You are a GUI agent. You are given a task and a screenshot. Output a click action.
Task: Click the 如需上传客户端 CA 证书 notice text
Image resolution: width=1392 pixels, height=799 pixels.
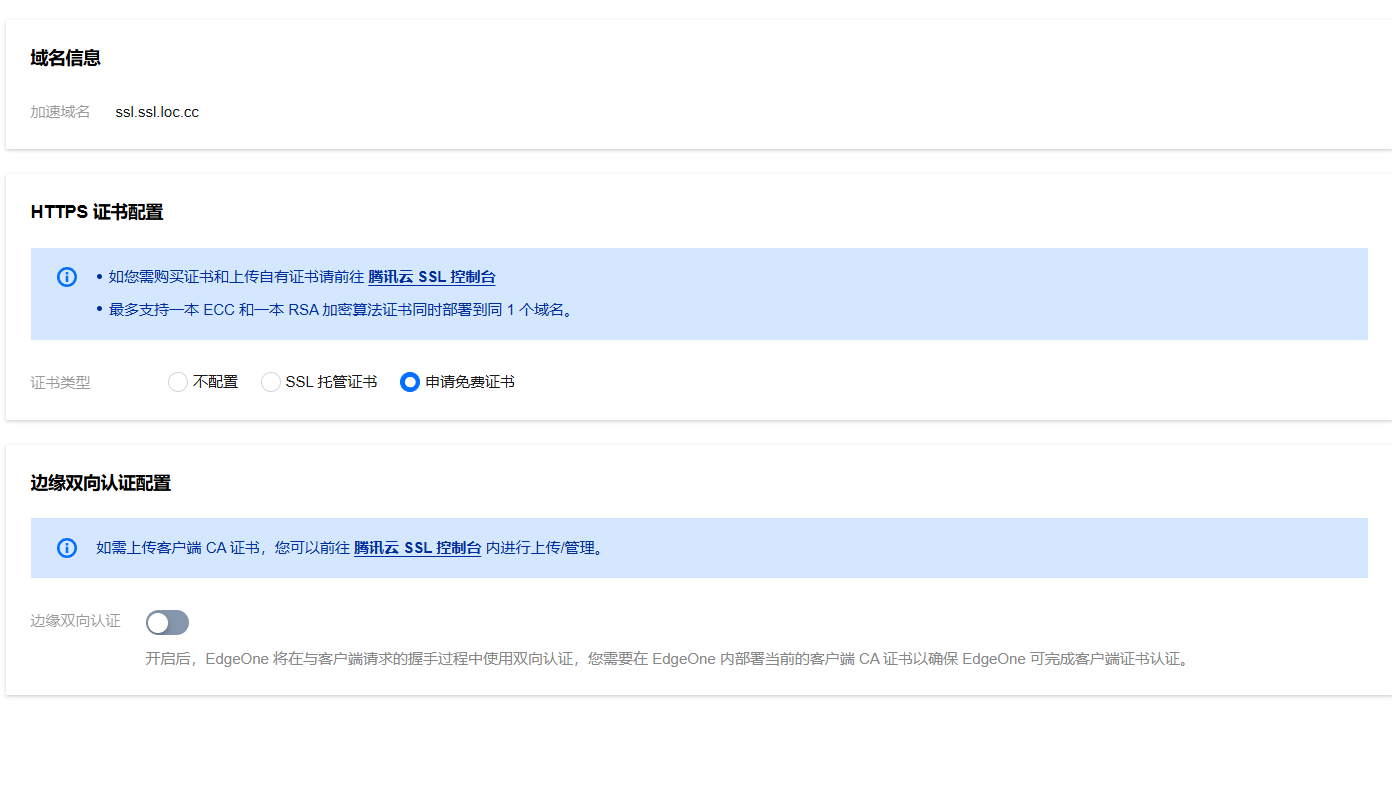(x=222, y=548)
